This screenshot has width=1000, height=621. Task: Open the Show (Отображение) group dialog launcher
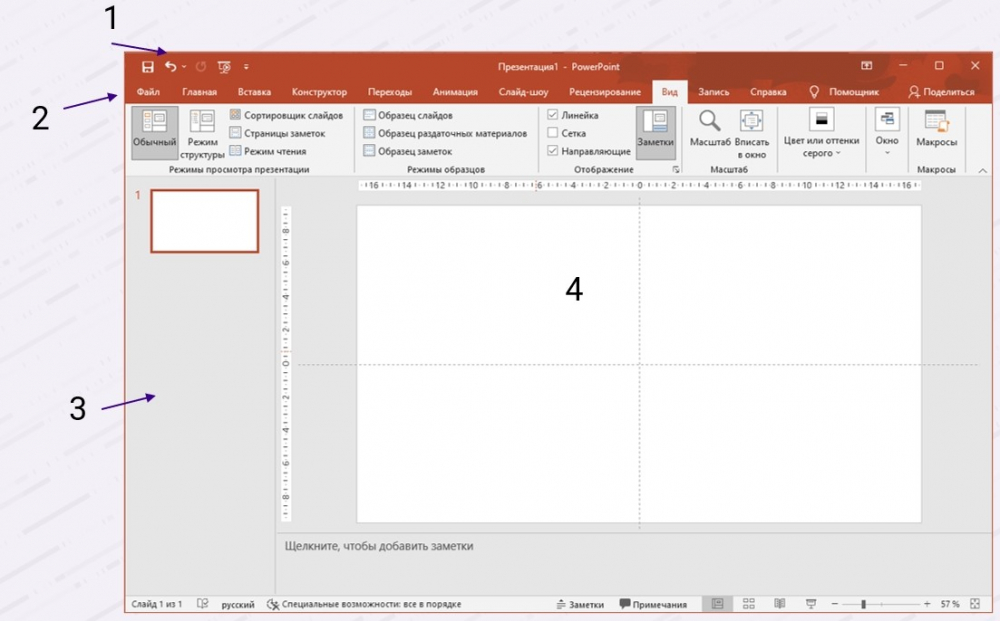[677, 170]
